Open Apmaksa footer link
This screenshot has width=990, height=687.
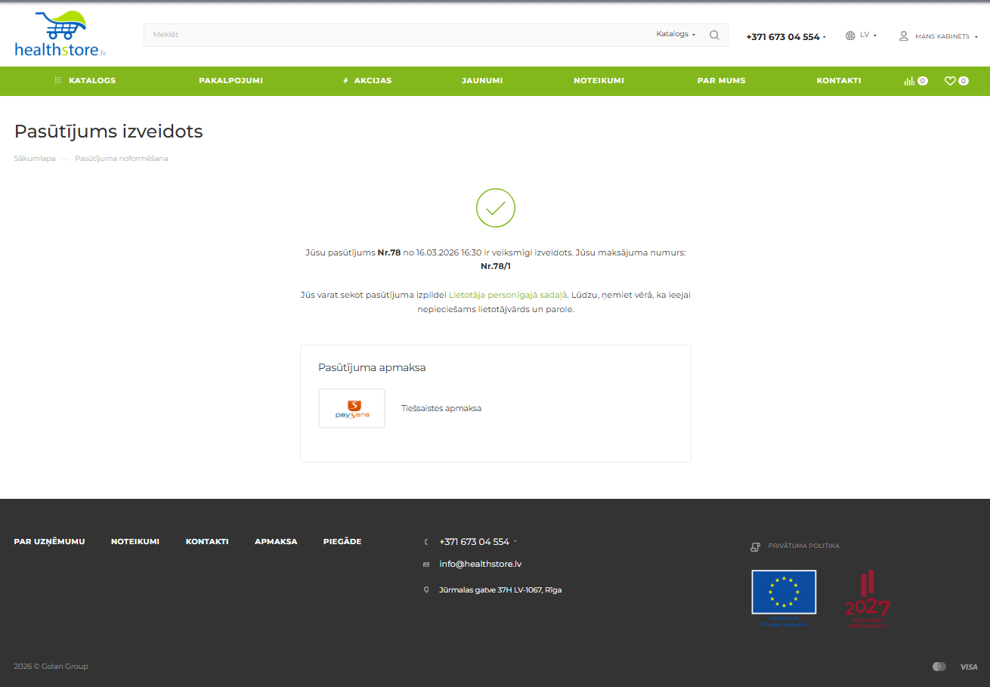click(276, 542)
